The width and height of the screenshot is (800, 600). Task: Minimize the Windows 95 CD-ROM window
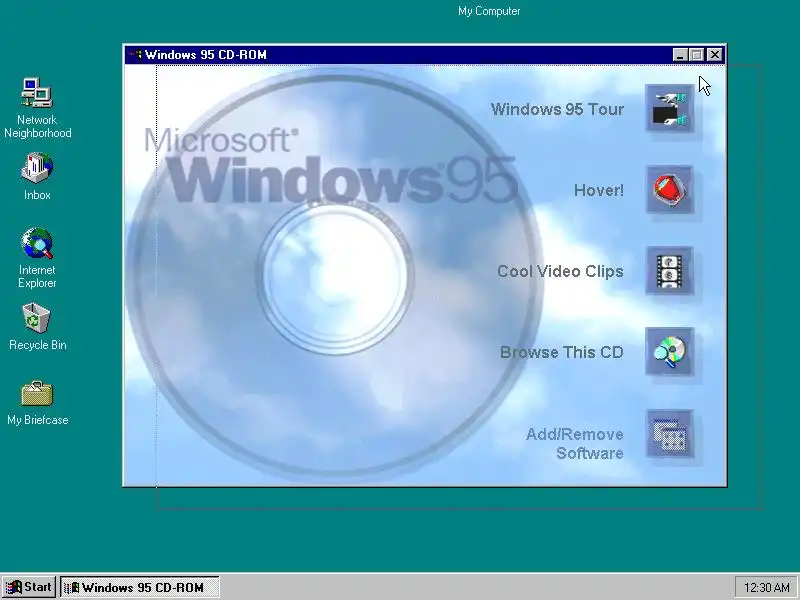pyautogui.click(x=679, y=55)
